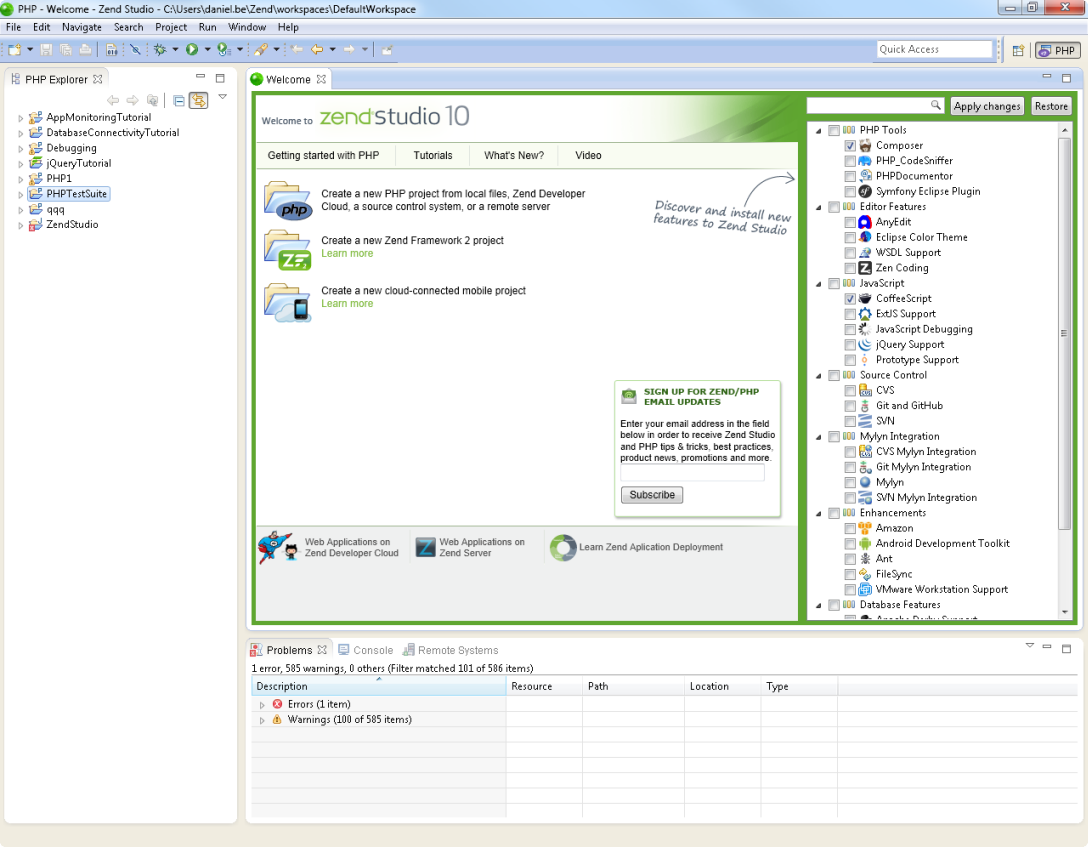The image size is (1088, 847).
Task: Open the Remote Systems tab
Action: click(450, 650)
